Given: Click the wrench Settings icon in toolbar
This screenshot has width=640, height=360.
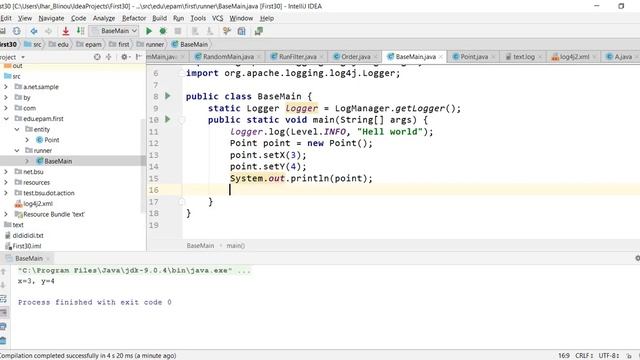Looking at the screenshot, I should coord(227,31).
